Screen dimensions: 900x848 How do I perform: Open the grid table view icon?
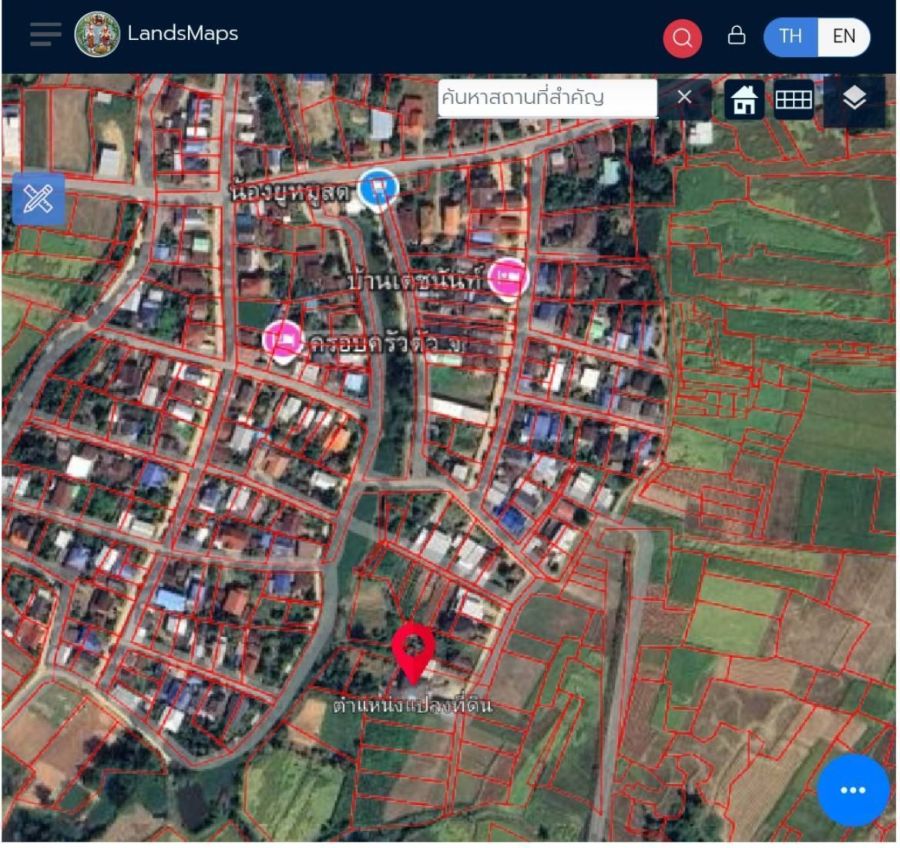tap(793, 99)
